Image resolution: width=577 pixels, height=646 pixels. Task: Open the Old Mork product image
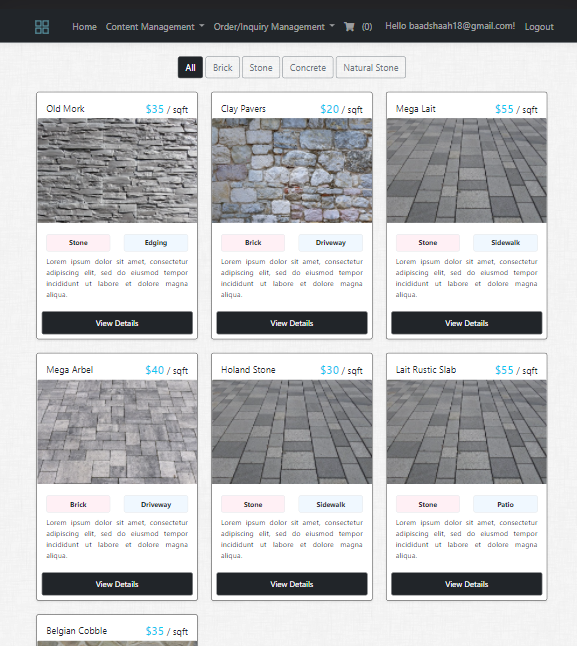pos(117,171)
